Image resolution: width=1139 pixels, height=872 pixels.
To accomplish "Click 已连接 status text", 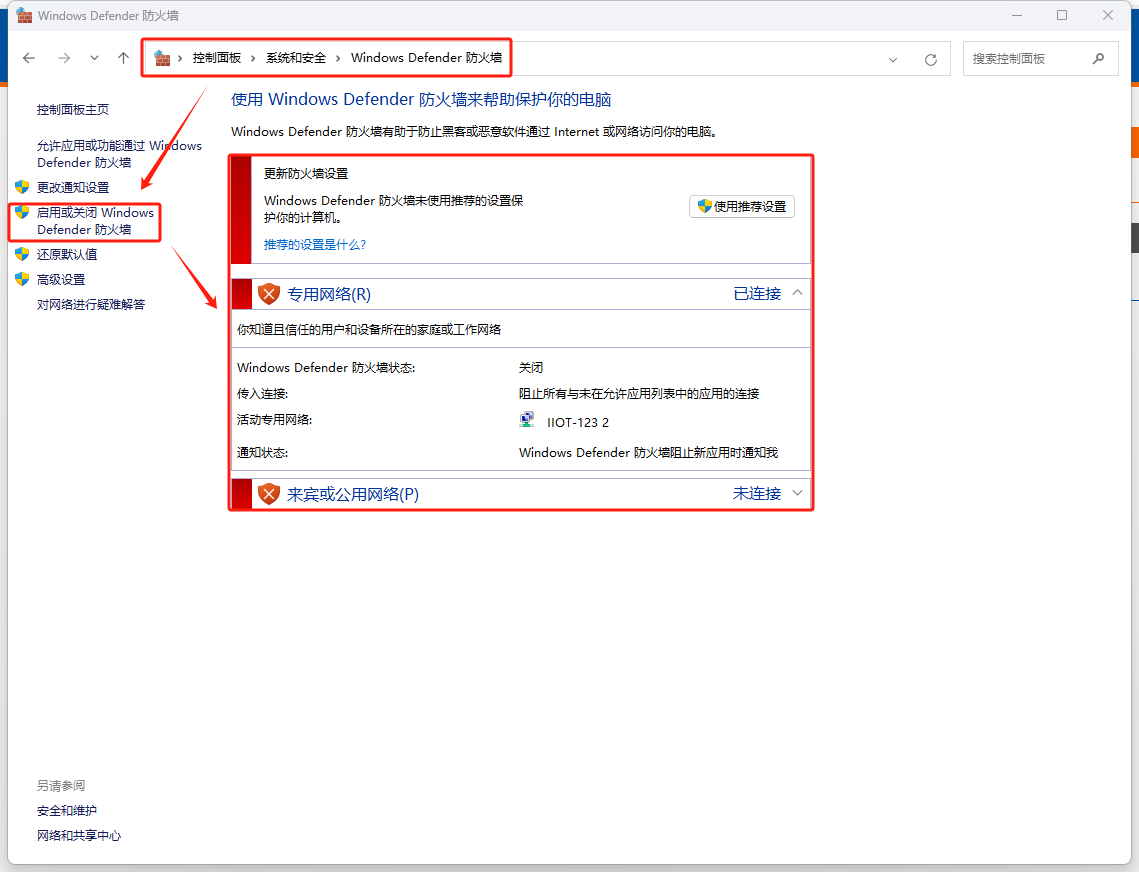I will (x=757, y=294).
